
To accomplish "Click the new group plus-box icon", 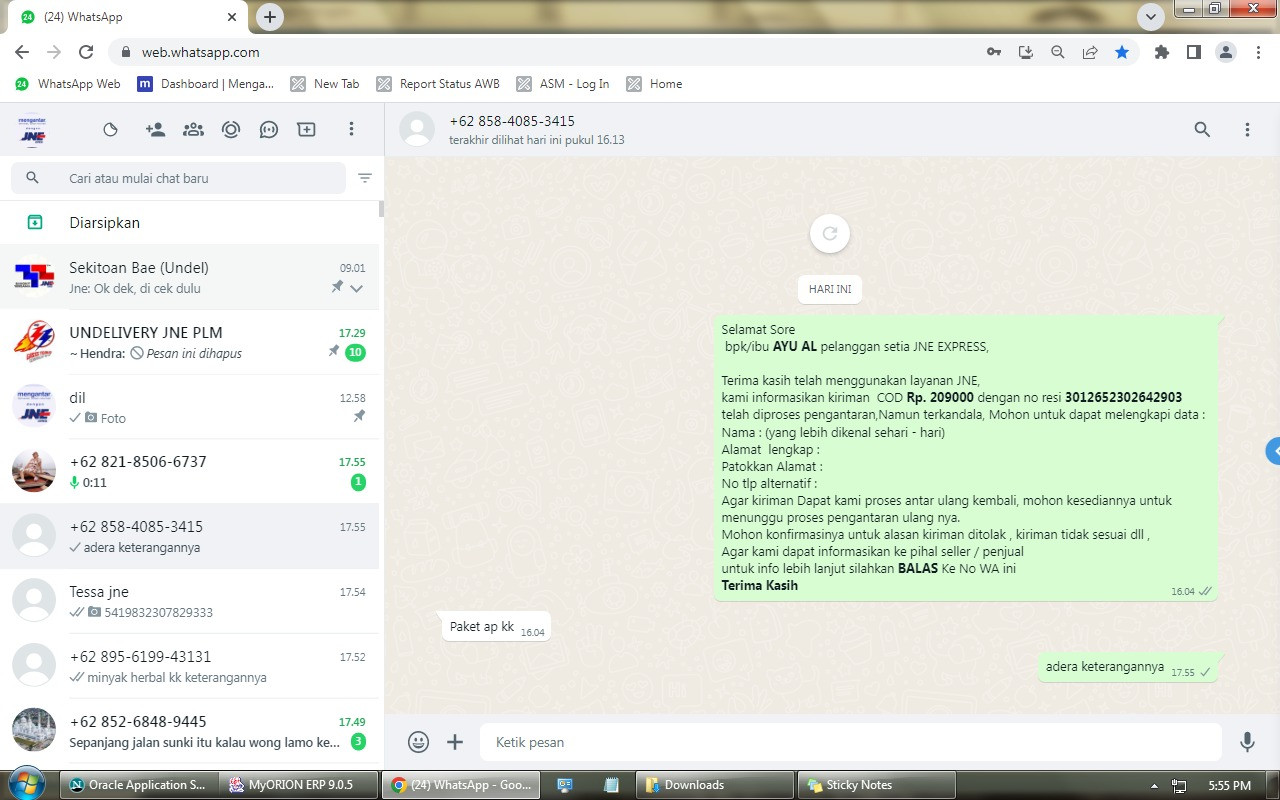I will coord(306,129).
